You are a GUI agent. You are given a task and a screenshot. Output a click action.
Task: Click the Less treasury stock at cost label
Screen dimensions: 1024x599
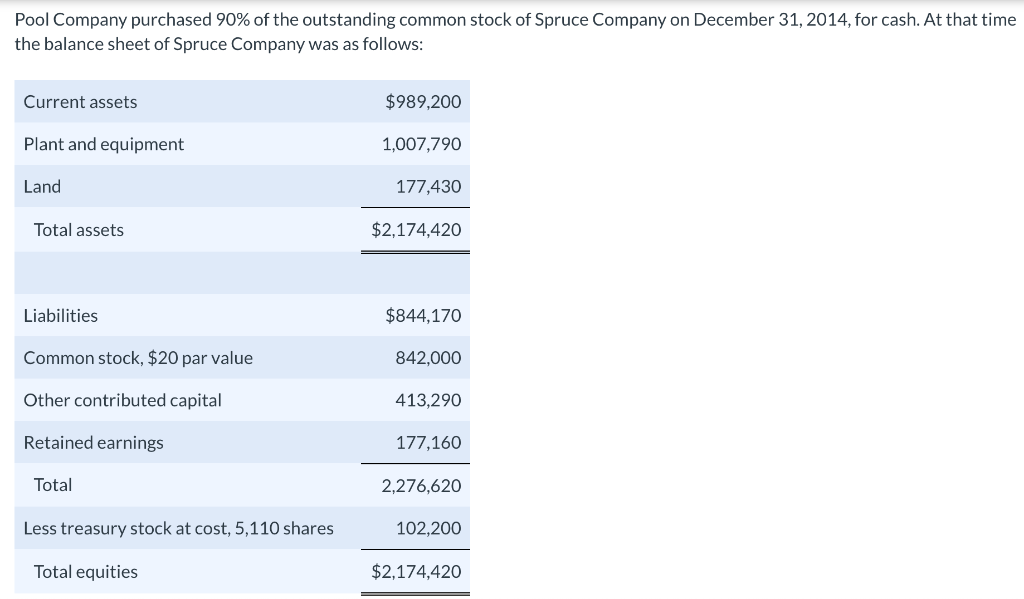(178, 528)
